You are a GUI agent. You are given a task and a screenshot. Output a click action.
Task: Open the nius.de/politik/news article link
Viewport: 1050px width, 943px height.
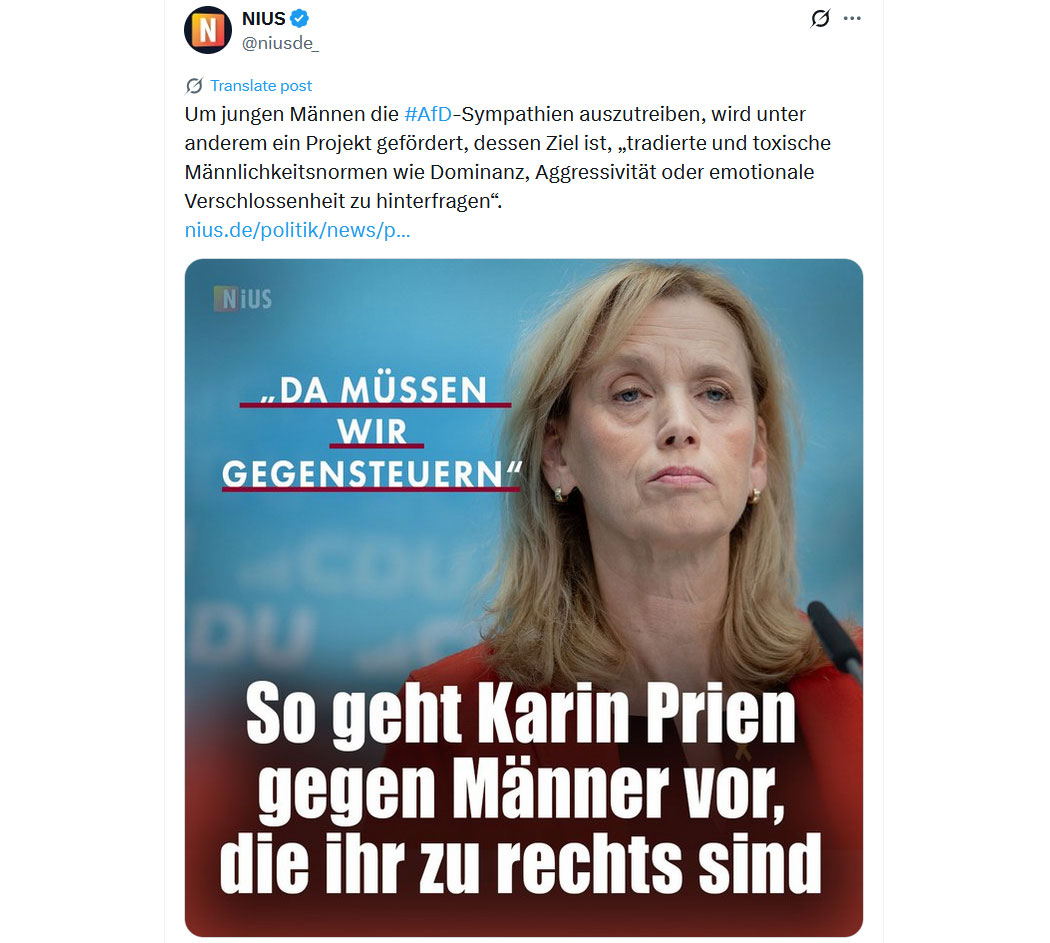click(297, 230)
